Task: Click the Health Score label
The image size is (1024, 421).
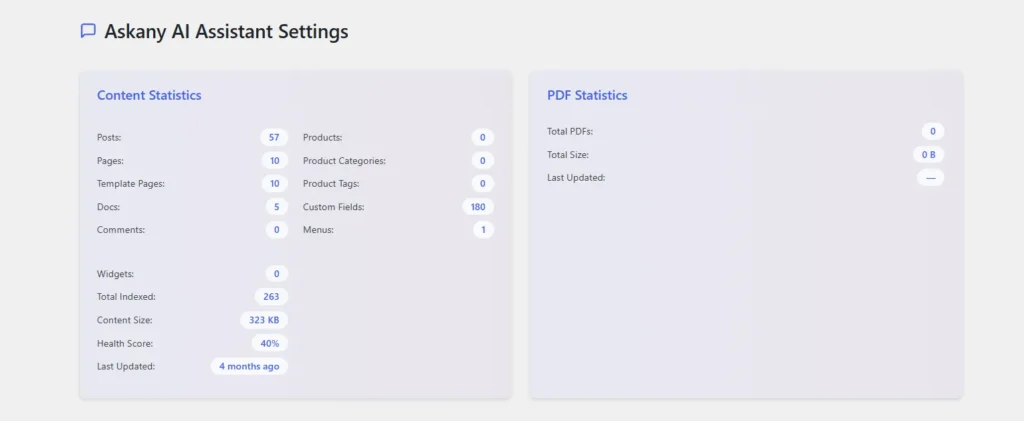Action: (125, 343)
